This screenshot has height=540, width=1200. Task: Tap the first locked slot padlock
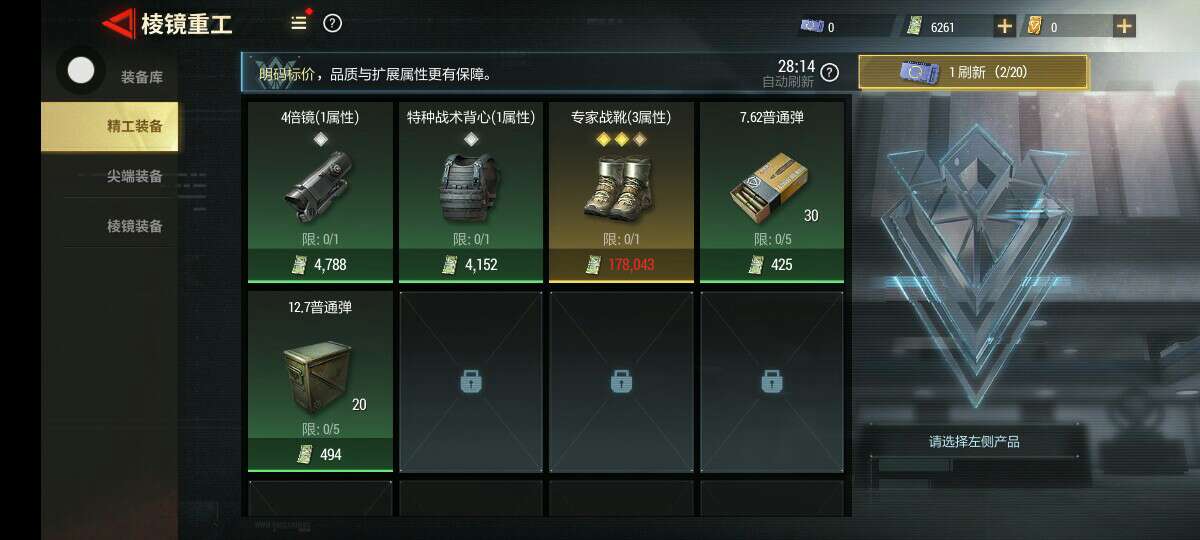coord(470,381)
